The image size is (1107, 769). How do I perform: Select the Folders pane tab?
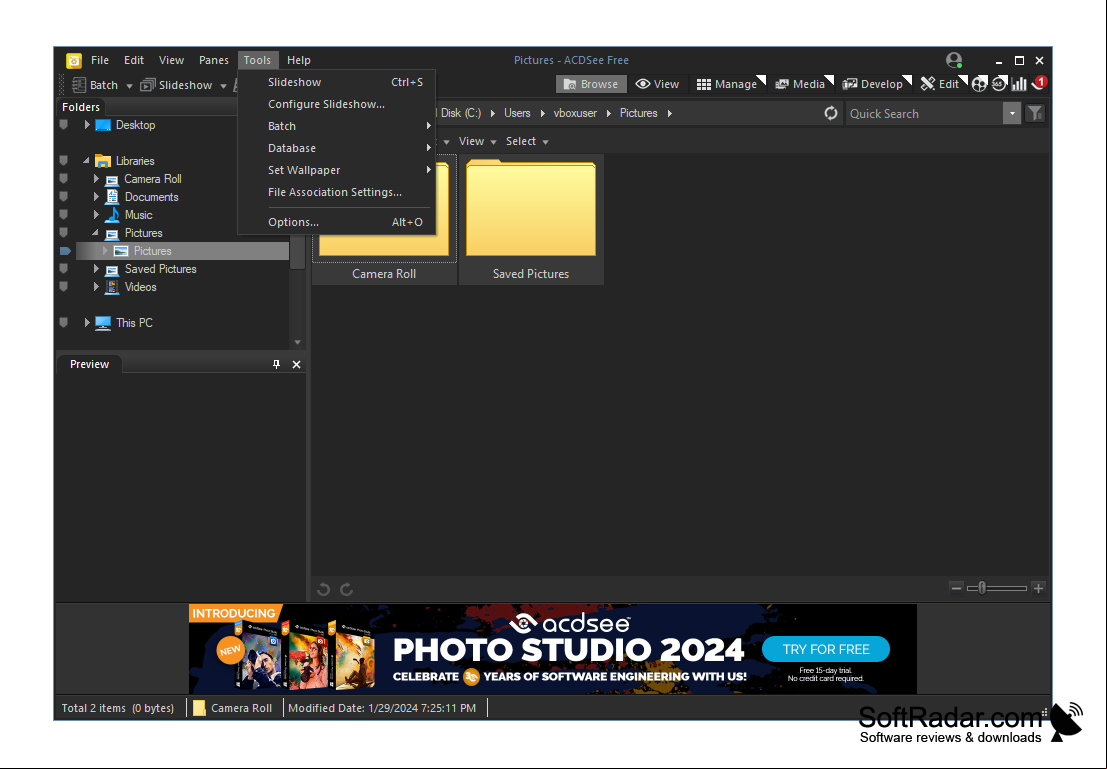[x=80, y=107]
